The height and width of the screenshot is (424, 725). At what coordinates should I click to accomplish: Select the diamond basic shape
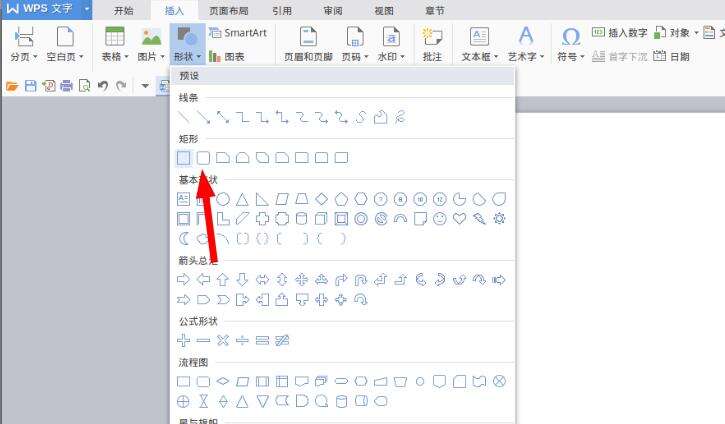click(321, 199)
